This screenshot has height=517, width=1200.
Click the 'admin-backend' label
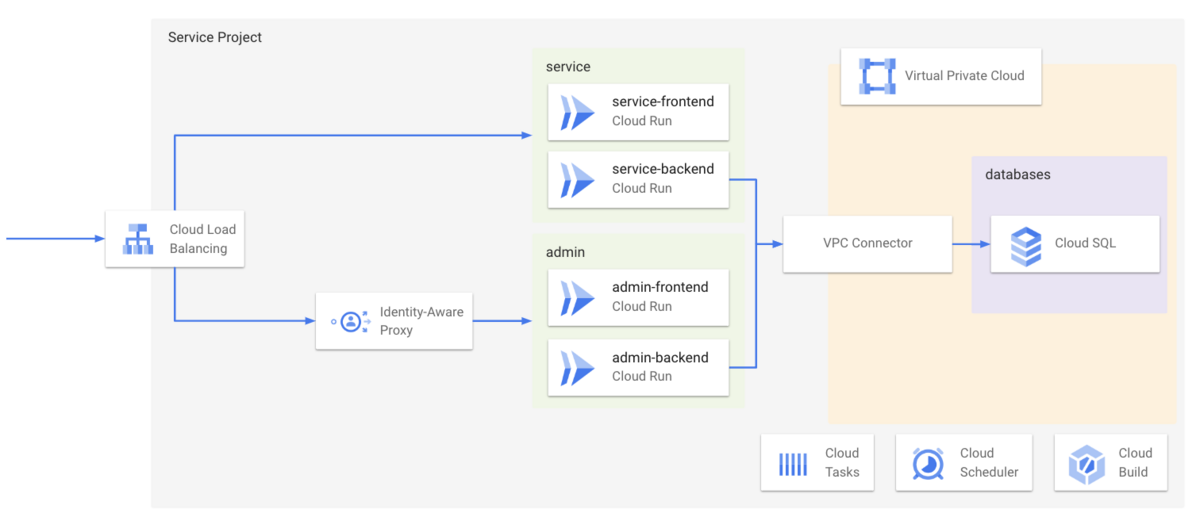(660, 357)
